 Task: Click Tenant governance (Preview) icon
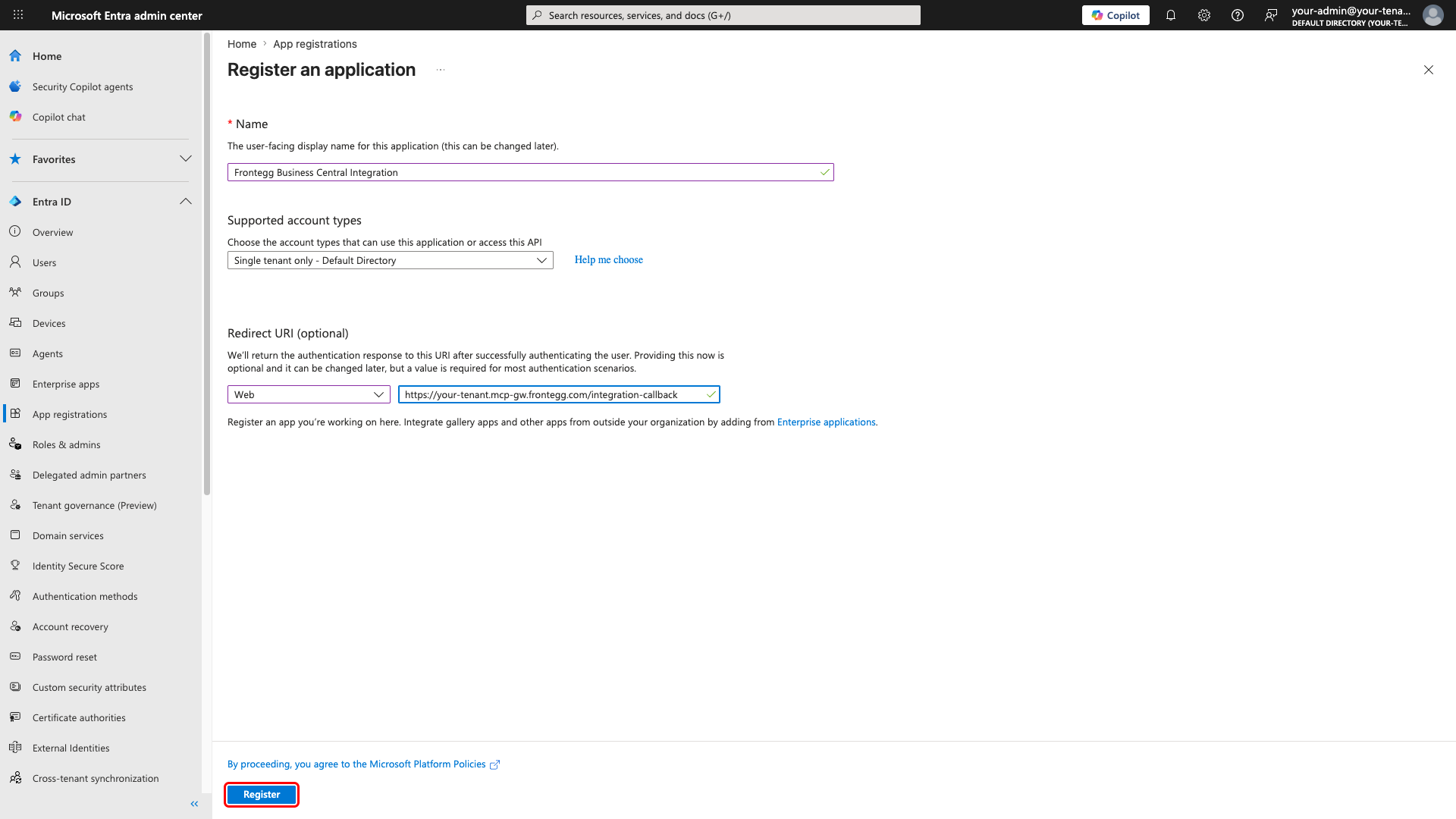coord(15,505)
